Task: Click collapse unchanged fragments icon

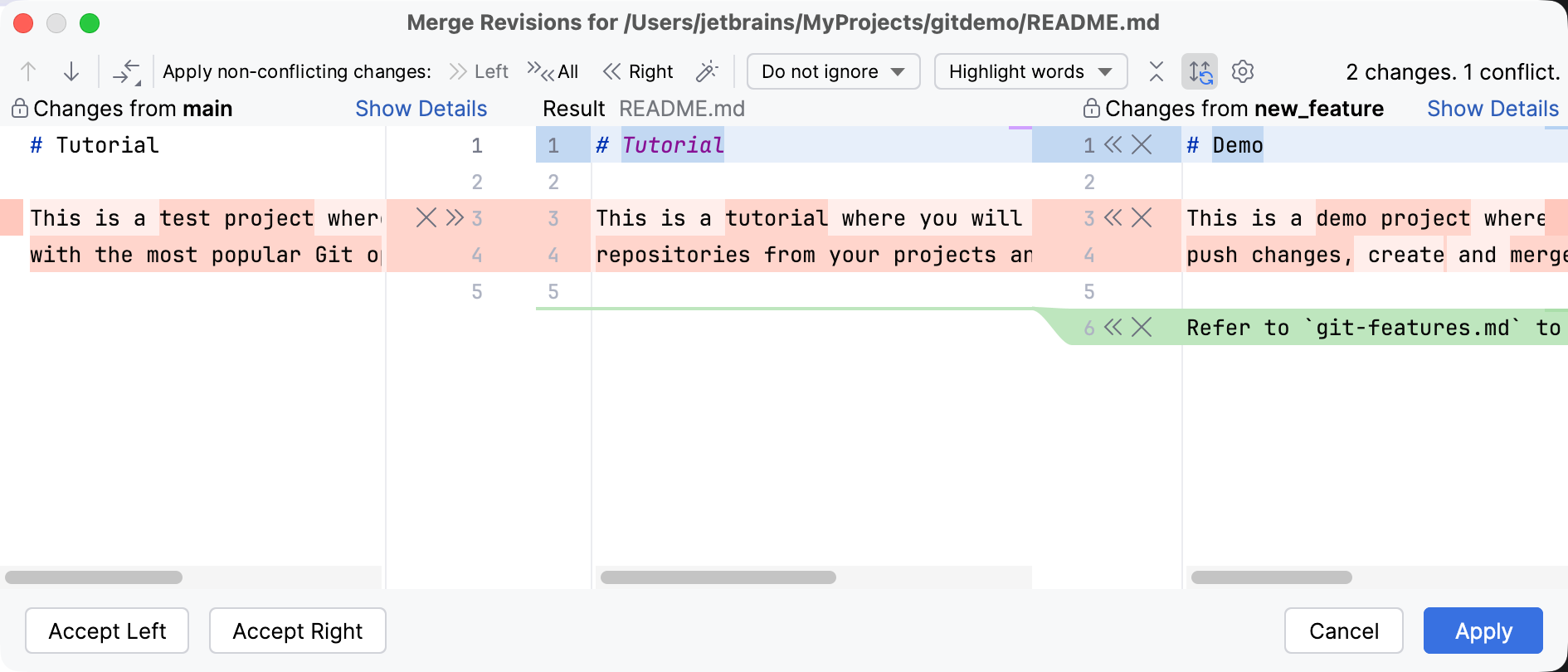Action: [1157, 72]
